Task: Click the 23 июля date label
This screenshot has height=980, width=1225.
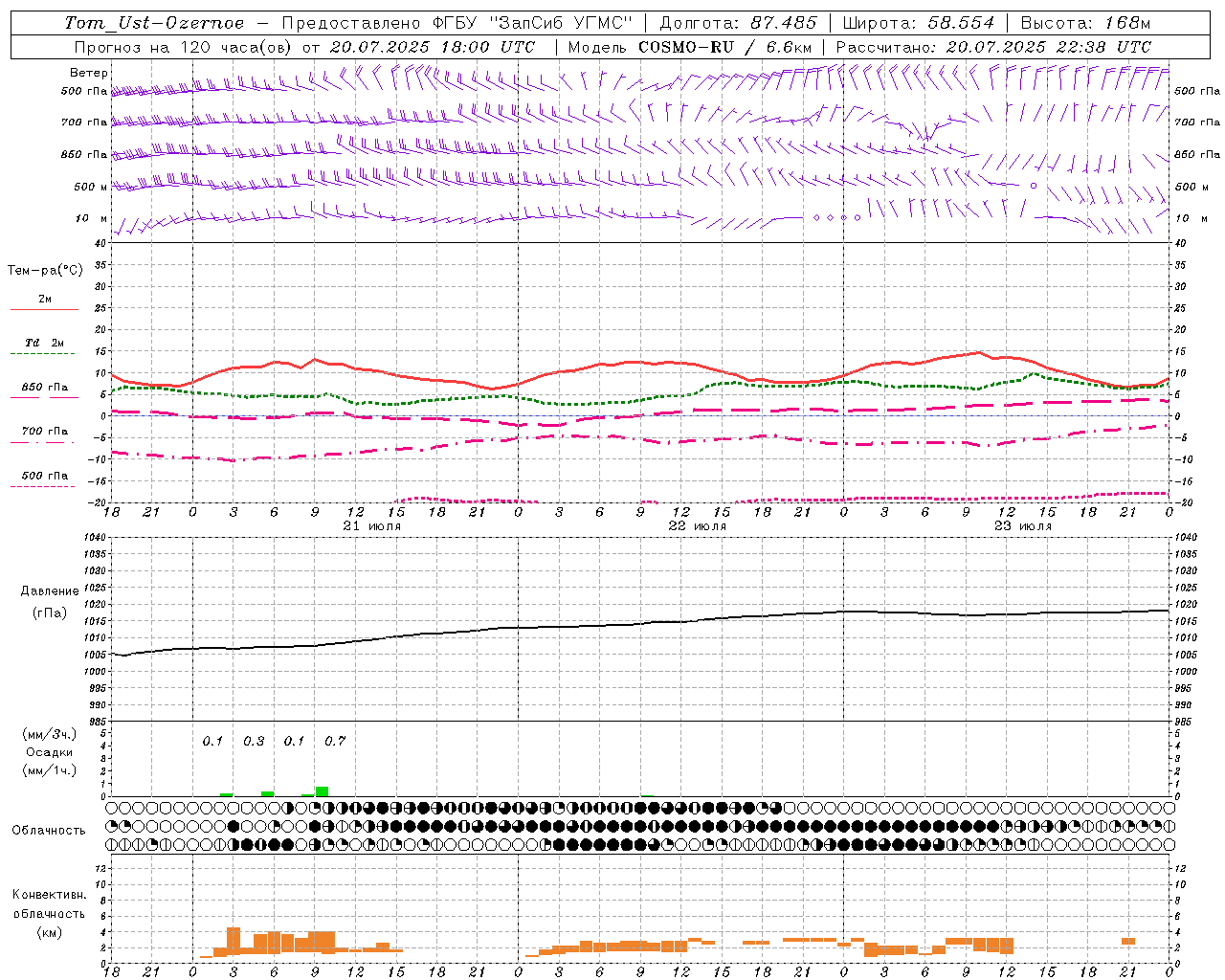Action: 1023,526
